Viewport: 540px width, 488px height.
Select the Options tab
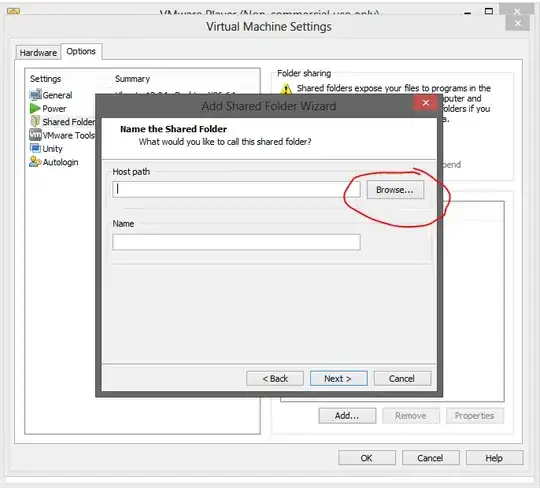(x=81, y=51)
